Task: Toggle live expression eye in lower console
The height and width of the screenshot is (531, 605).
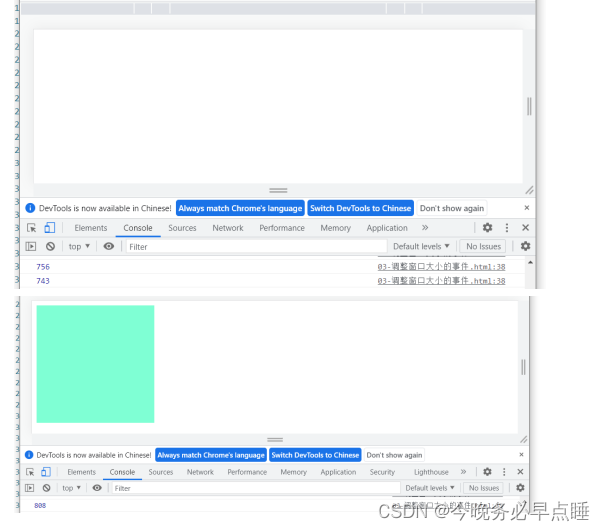Action: click(x=97, y=488)
